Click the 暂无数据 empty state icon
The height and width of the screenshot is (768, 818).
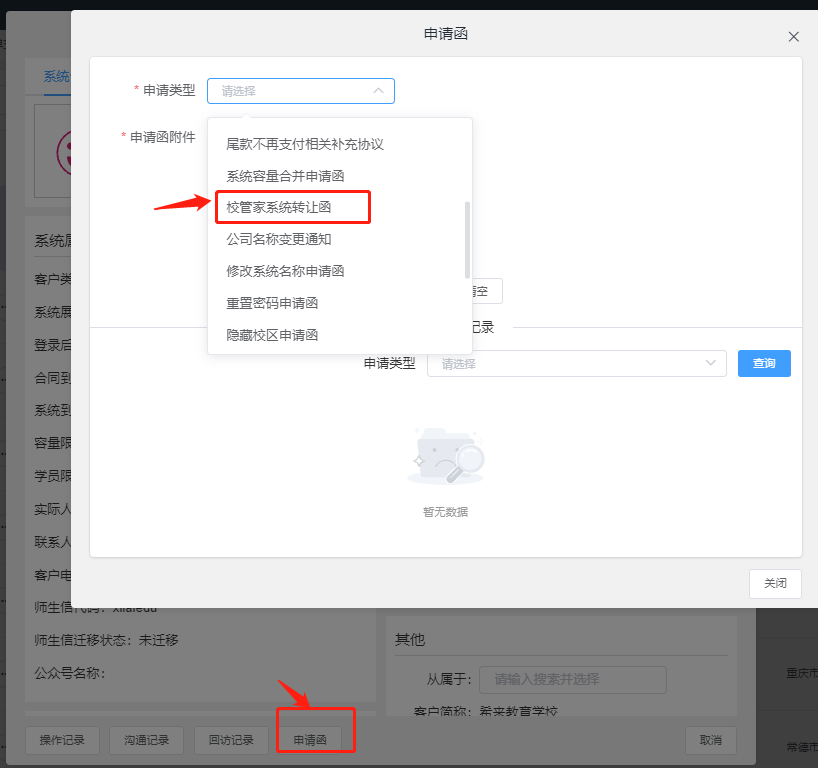446,456
